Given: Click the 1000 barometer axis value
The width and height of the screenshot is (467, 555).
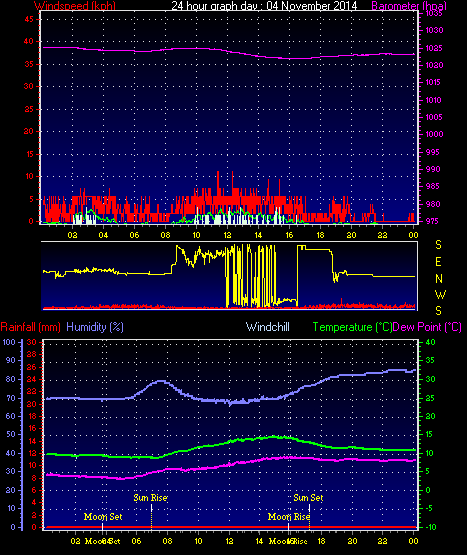Looking at the screenshot, I should 434,134.
